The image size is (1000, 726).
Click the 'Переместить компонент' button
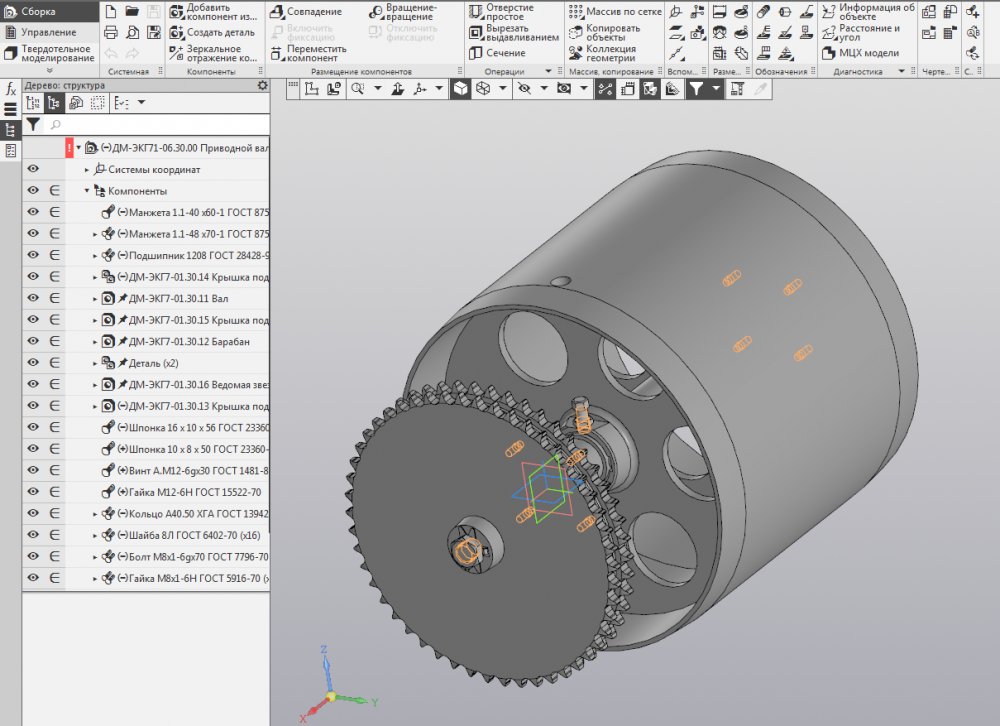[310, 53]
